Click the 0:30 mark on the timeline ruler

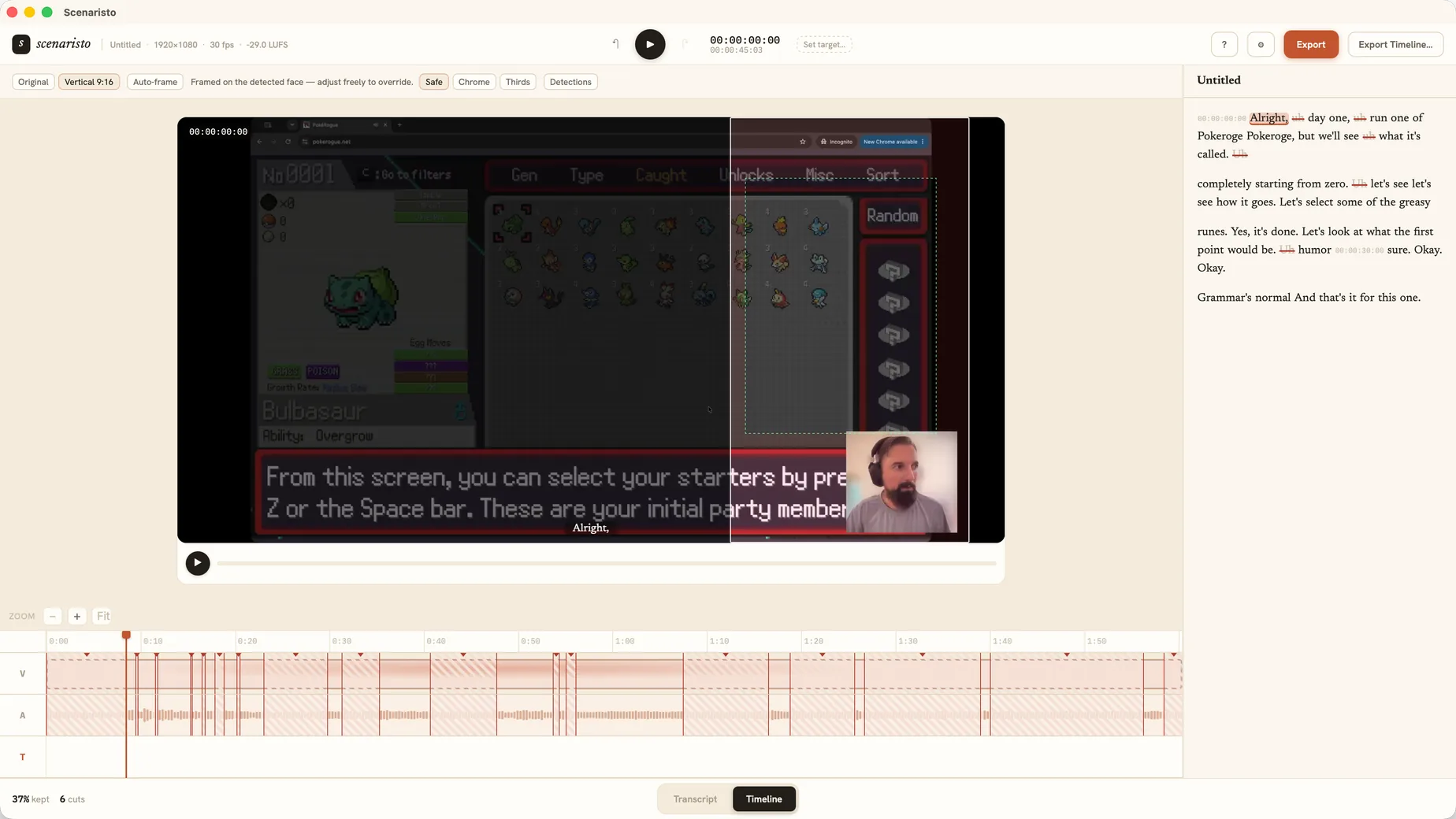(x=342, y=641)
